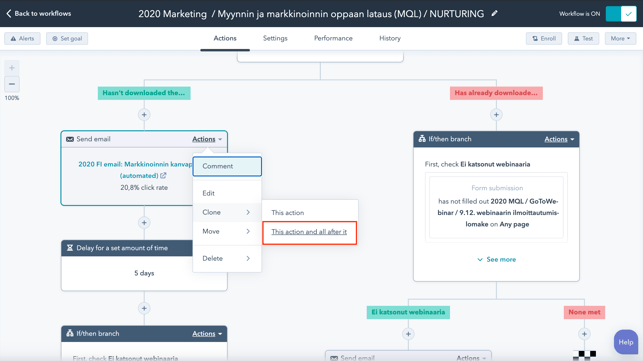Add action below None met label
Viewport: 643px width, 361px height.
[x=584, y=334]
